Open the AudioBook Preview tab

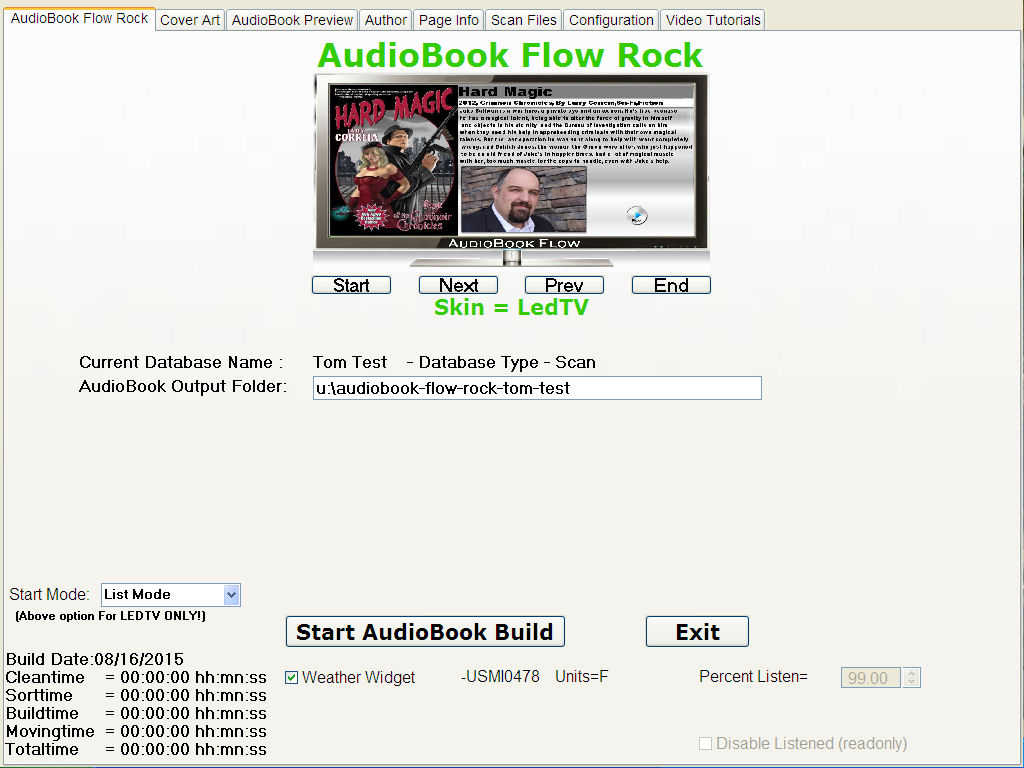pyautogui.click(x=292, y=20)
